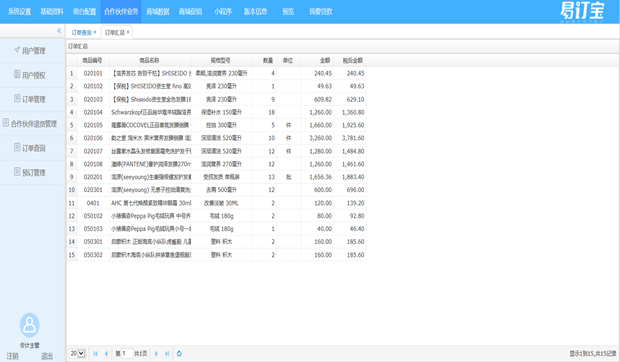Select product code cell 020105

93,125
